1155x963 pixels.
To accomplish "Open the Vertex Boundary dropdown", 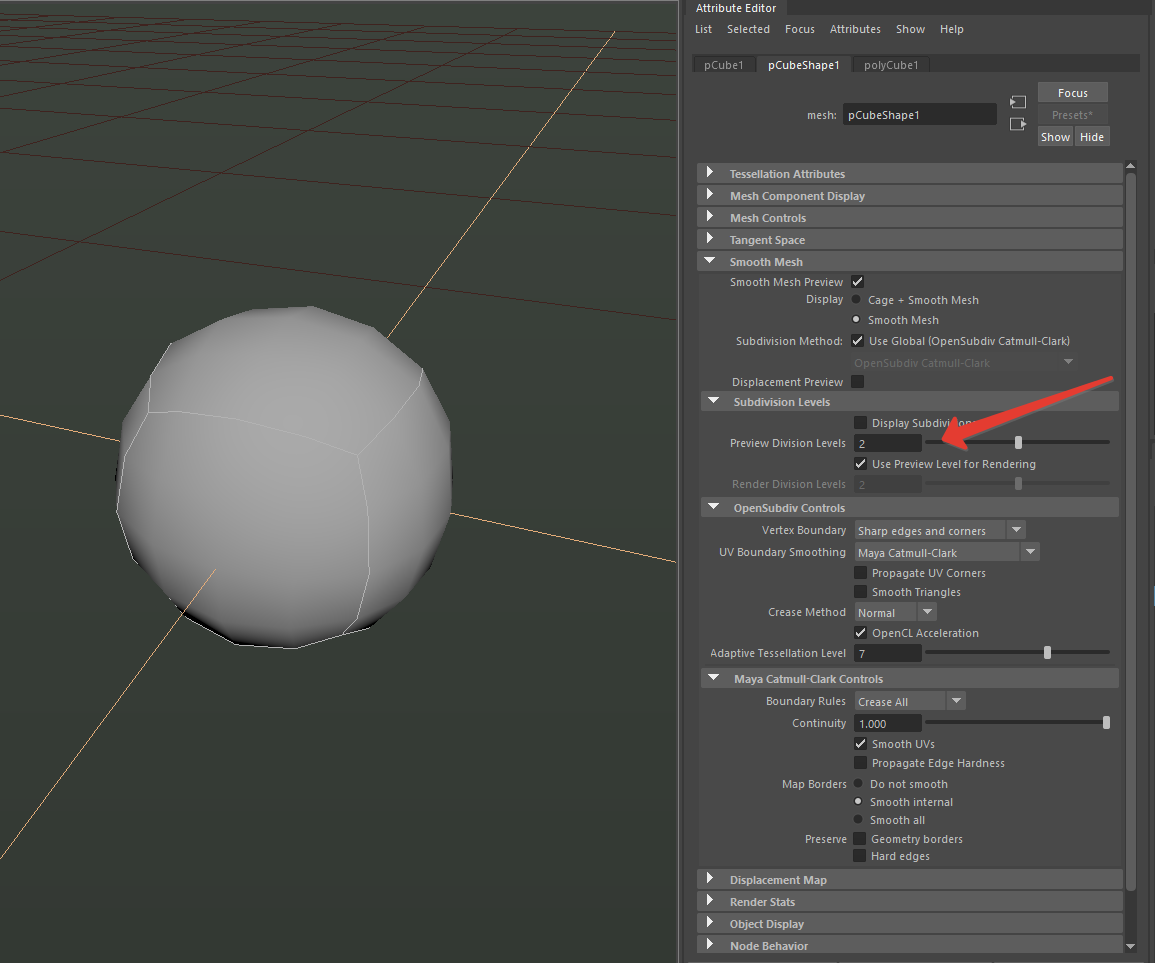I will tap(1016, 531).
